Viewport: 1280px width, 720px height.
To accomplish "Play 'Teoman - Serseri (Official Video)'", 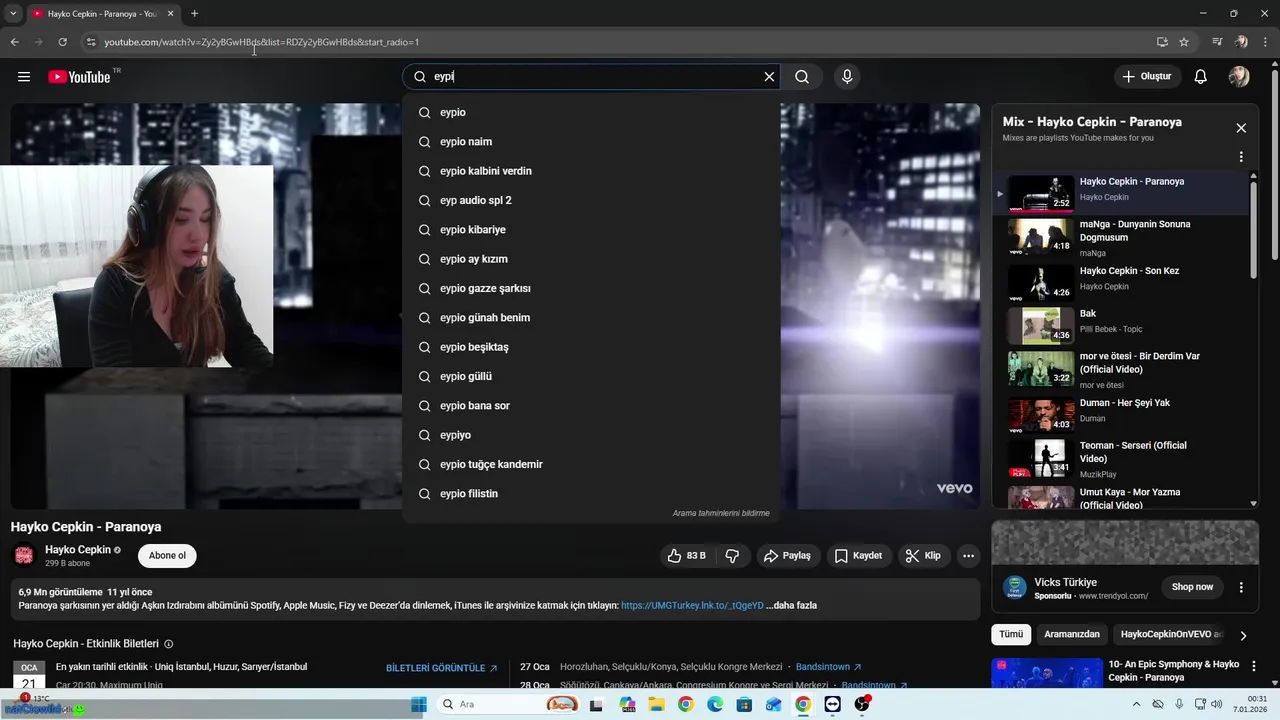I will point(1120,457).
